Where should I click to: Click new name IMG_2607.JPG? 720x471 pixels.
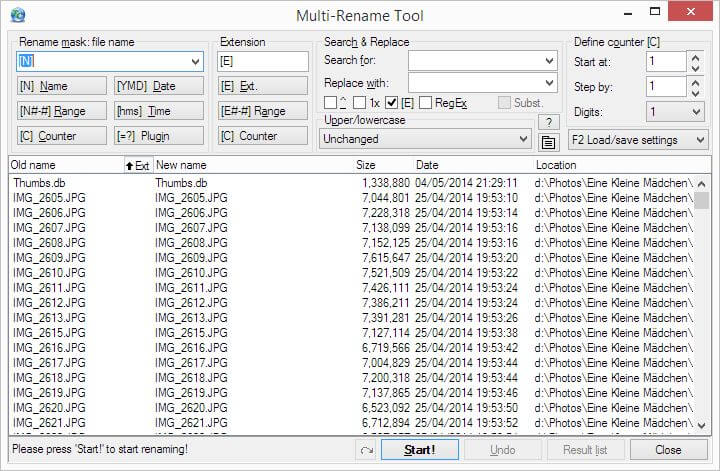pyautogui.click(x=191, y=228)
